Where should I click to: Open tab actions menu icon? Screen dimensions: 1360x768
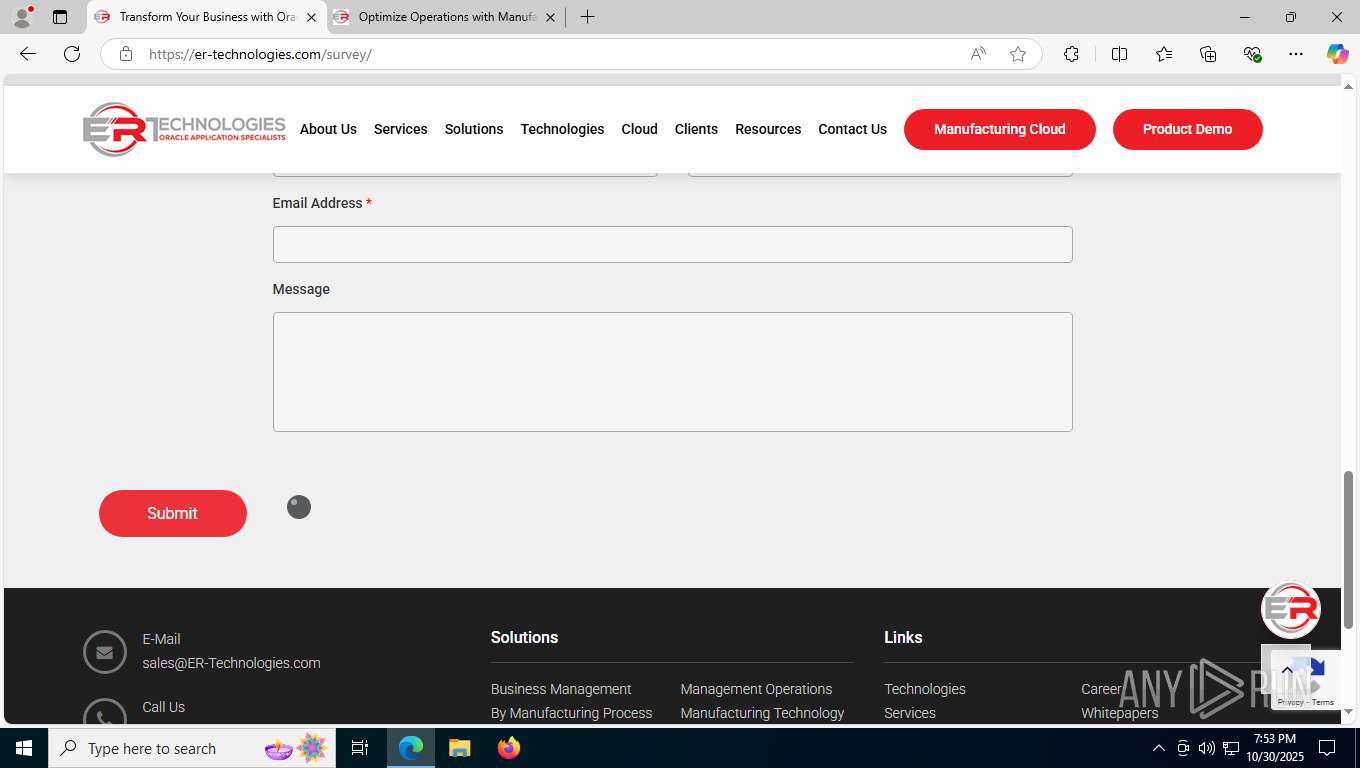(x=60, y=17)
